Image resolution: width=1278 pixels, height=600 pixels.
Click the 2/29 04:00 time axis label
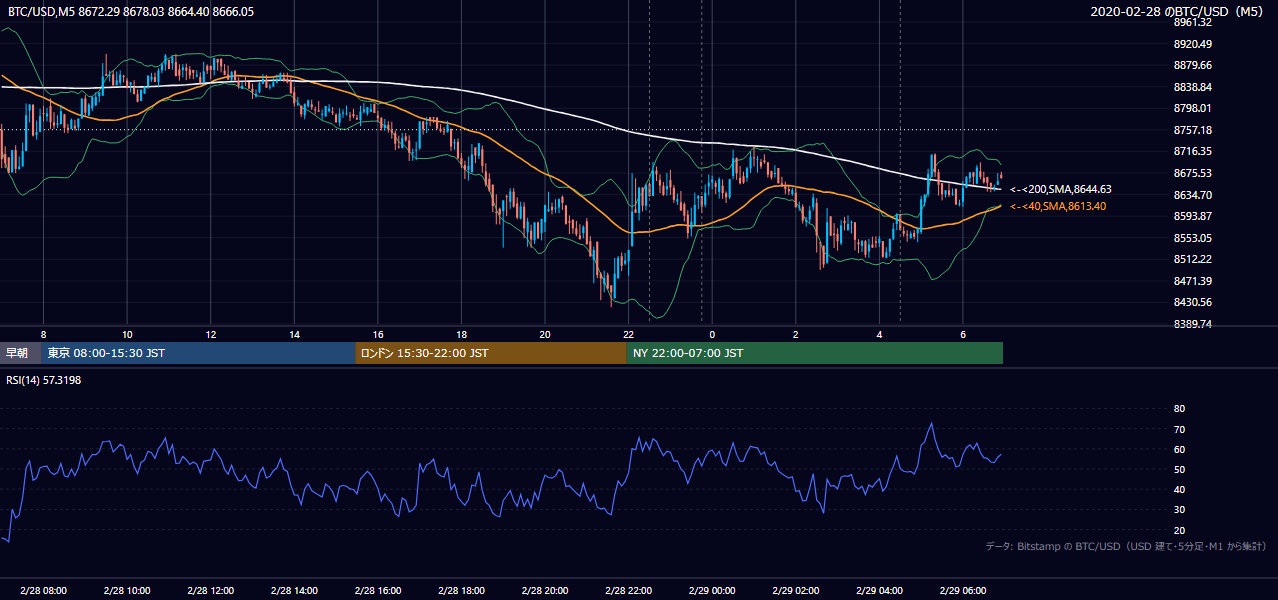(x=879, y=591)
